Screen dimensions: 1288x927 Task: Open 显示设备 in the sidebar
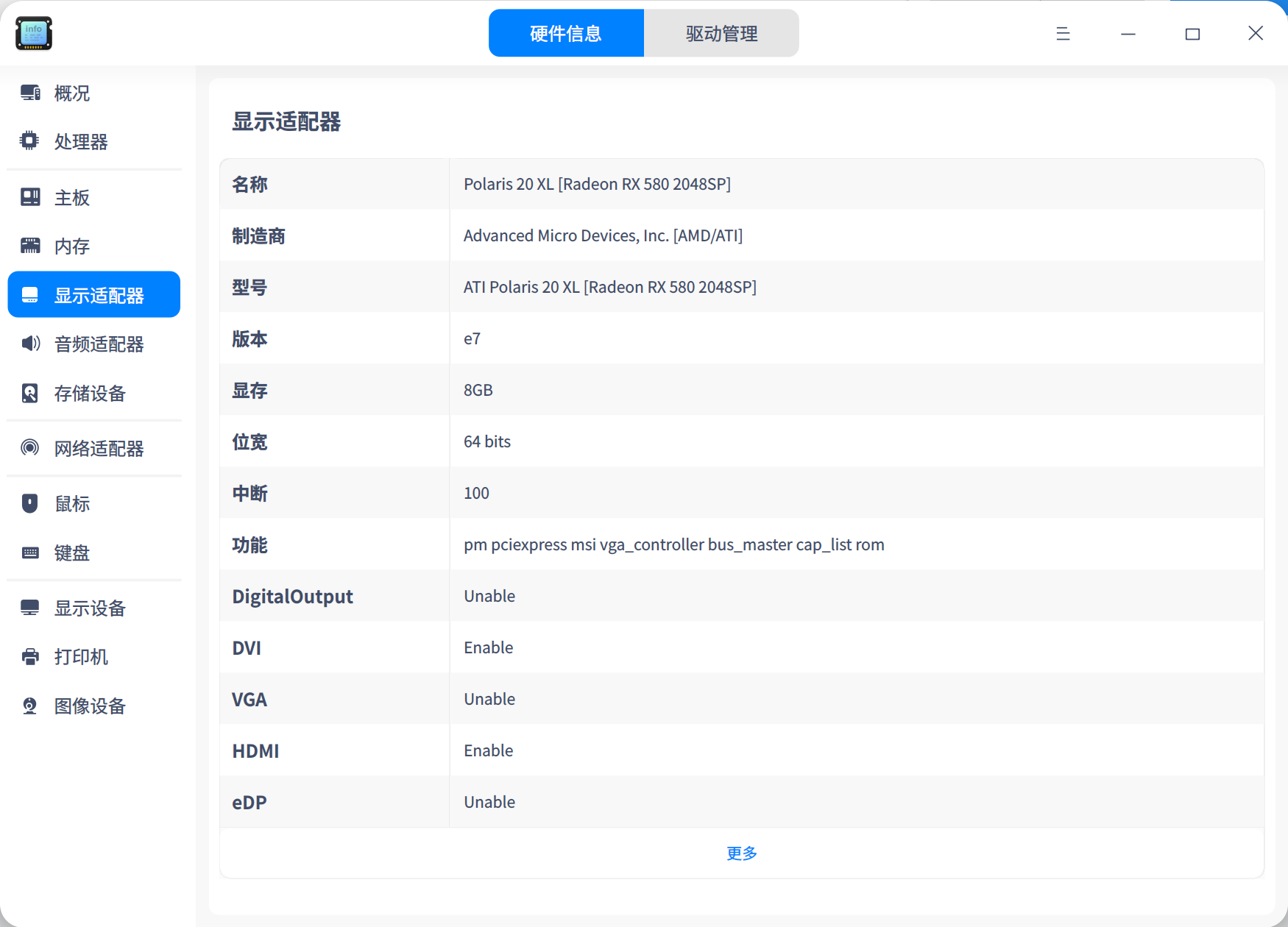(x=94, y=608)
